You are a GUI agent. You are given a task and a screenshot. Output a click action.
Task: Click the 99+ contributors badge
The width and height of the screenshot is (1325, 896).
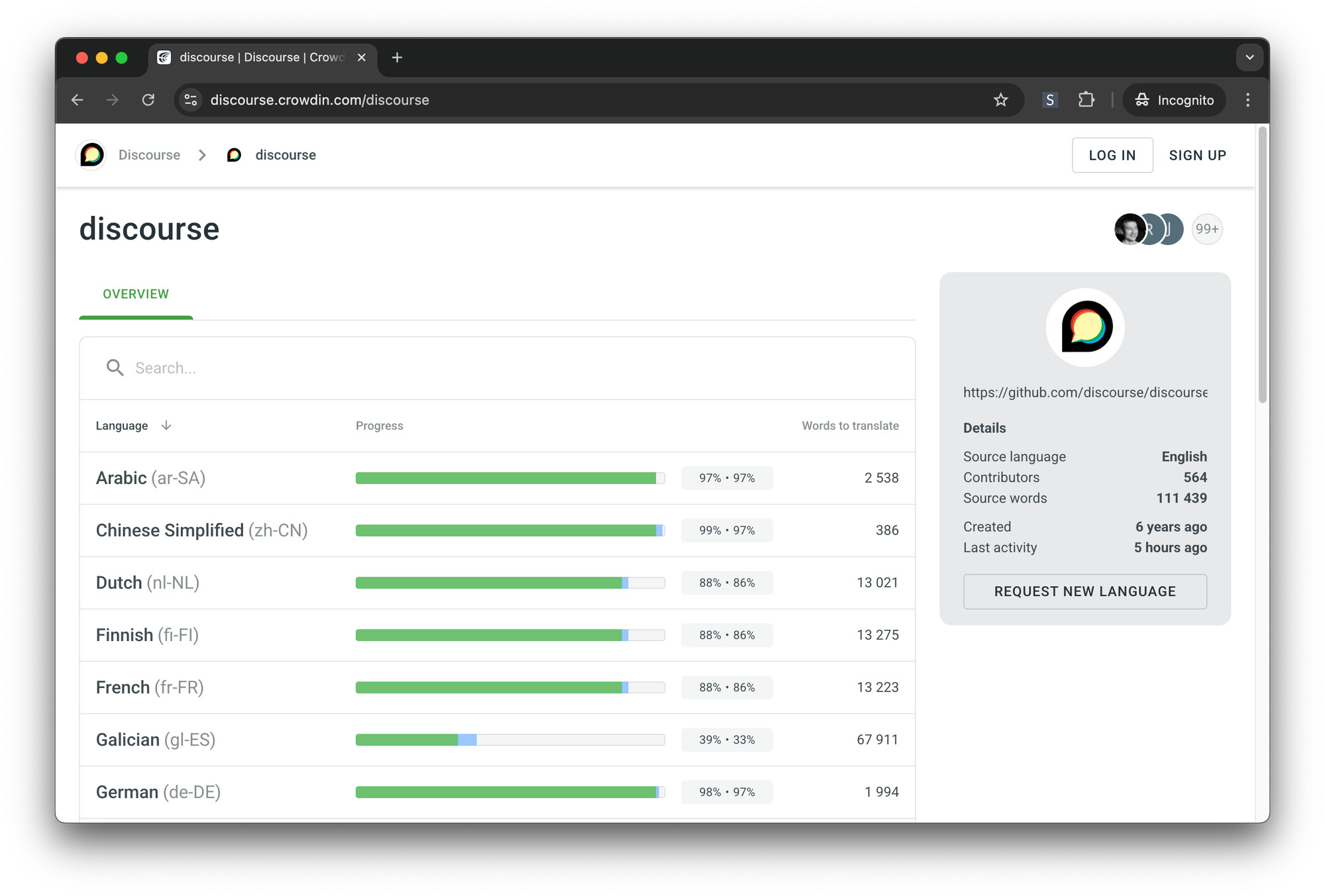click(1206, 229)
